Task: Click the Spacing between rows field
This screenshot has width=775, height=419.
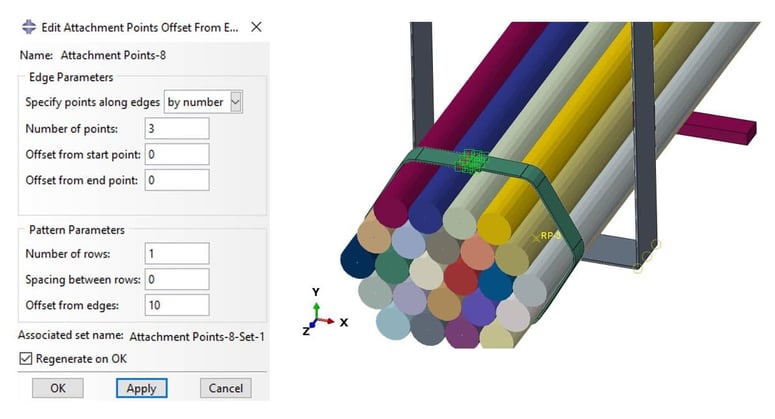Action: (x=177, y=279)
